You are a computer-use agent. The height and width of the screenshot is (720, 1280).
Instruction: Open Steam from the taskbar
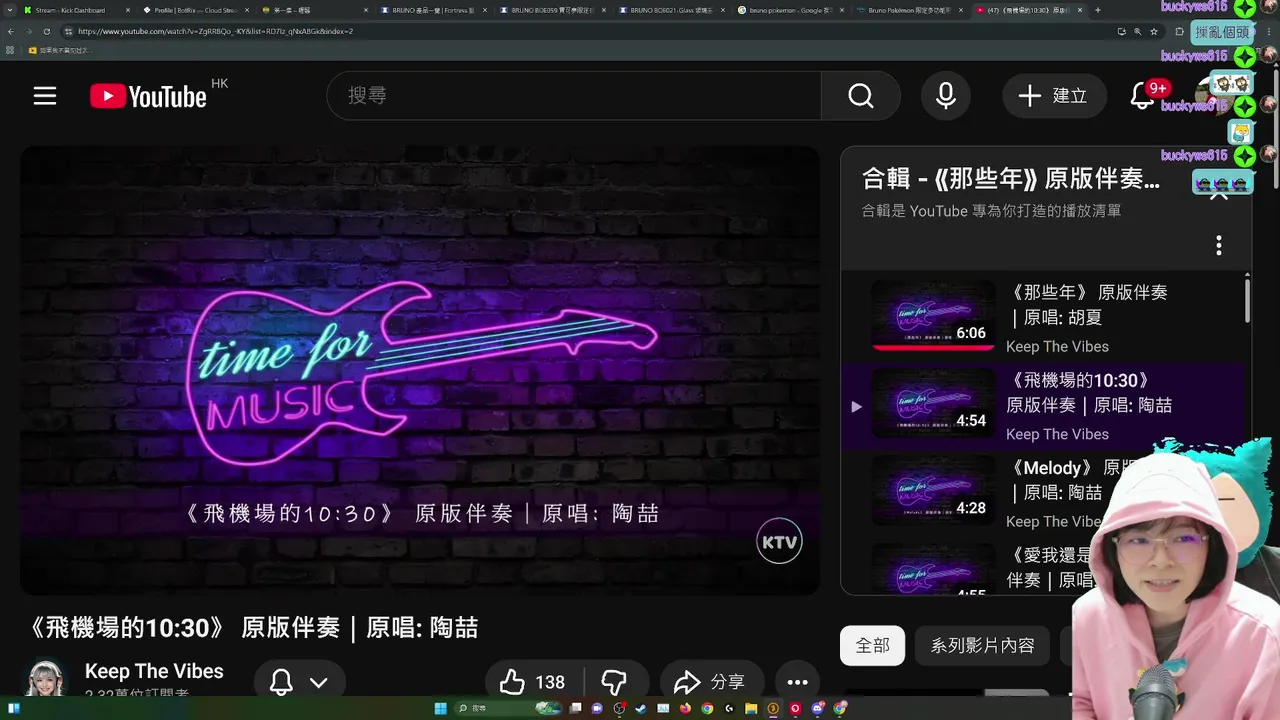pos(641,708)
